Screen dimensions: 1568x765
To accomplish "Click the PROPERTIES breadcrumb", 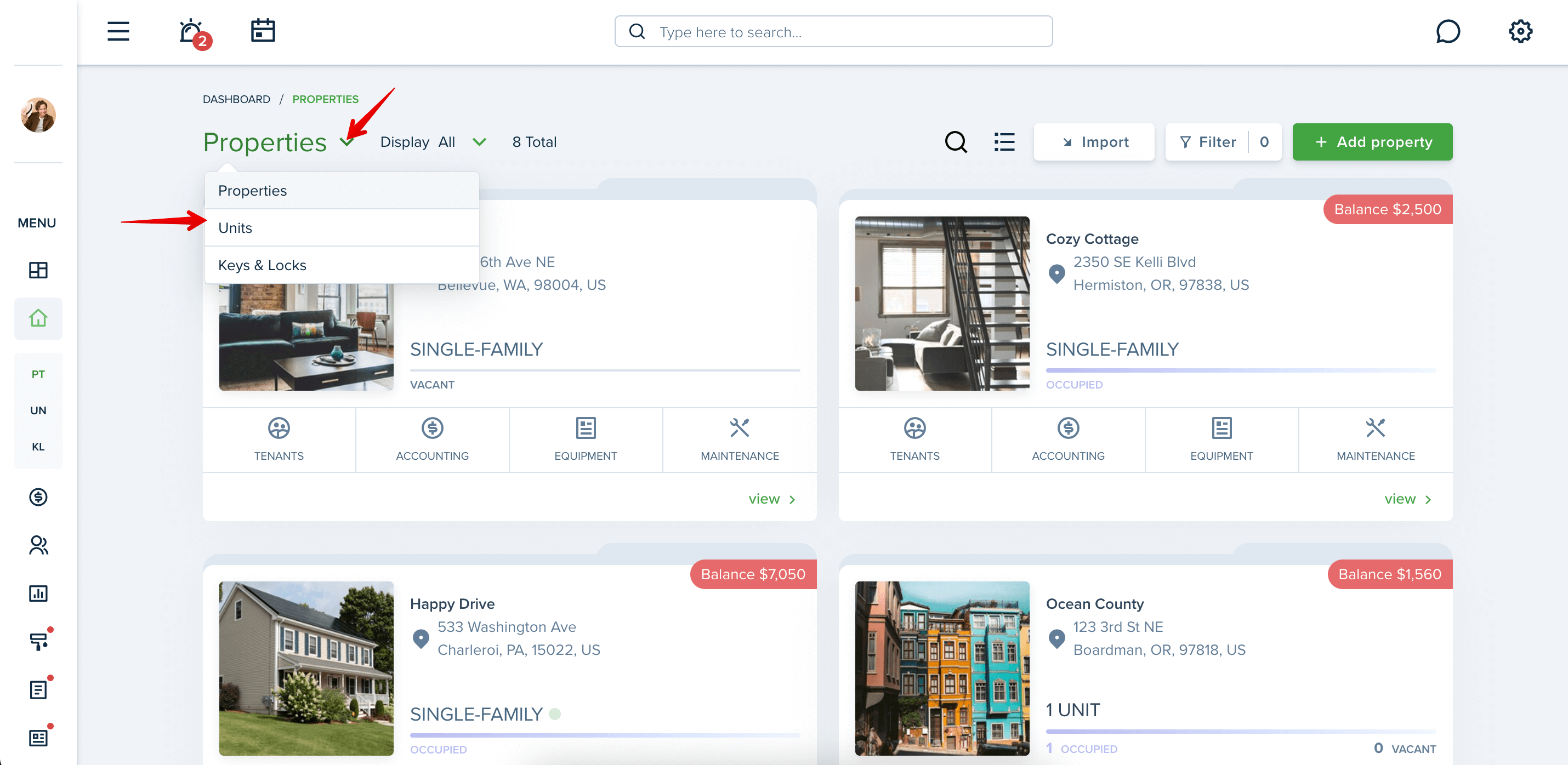I will pos(325,99).
